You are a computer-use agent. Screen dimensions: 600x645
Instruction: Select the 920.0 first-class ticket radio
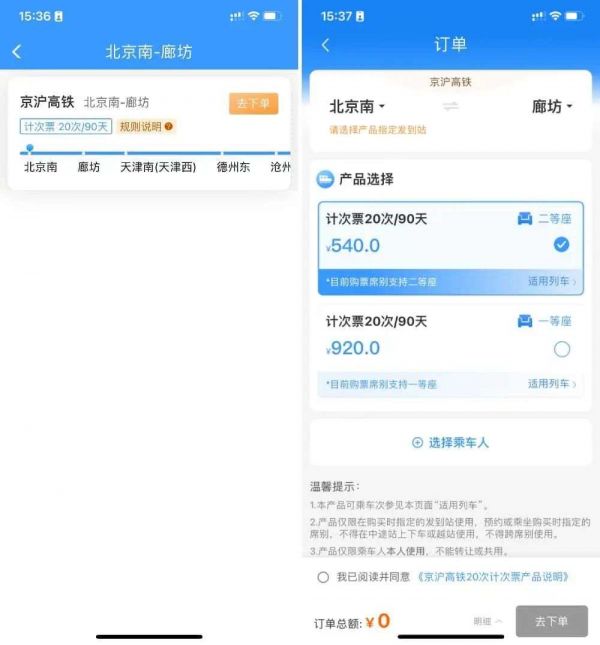pos(562,349)
